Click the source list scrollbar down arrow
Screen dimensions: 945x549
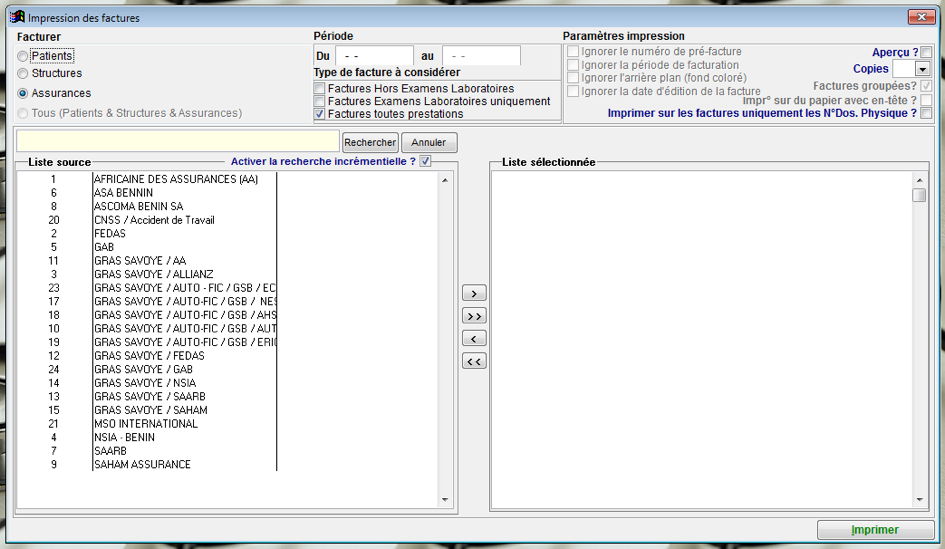pyautogui.click(x=445, y=501)
